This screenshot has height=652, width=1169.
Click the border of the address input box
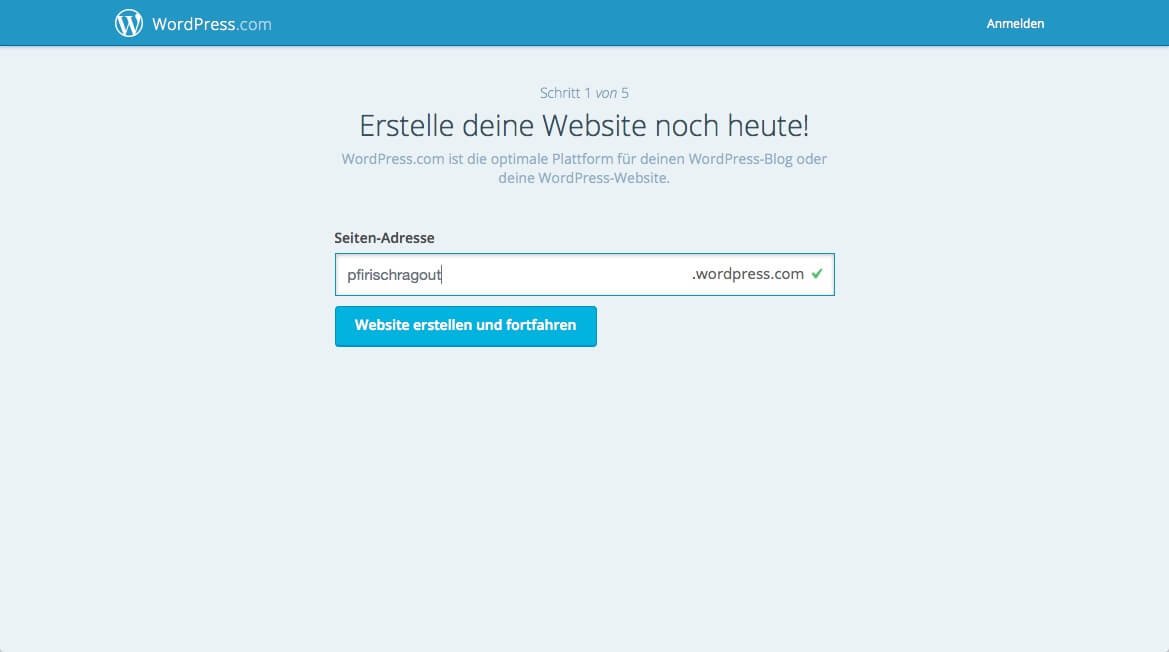[584, 255]
